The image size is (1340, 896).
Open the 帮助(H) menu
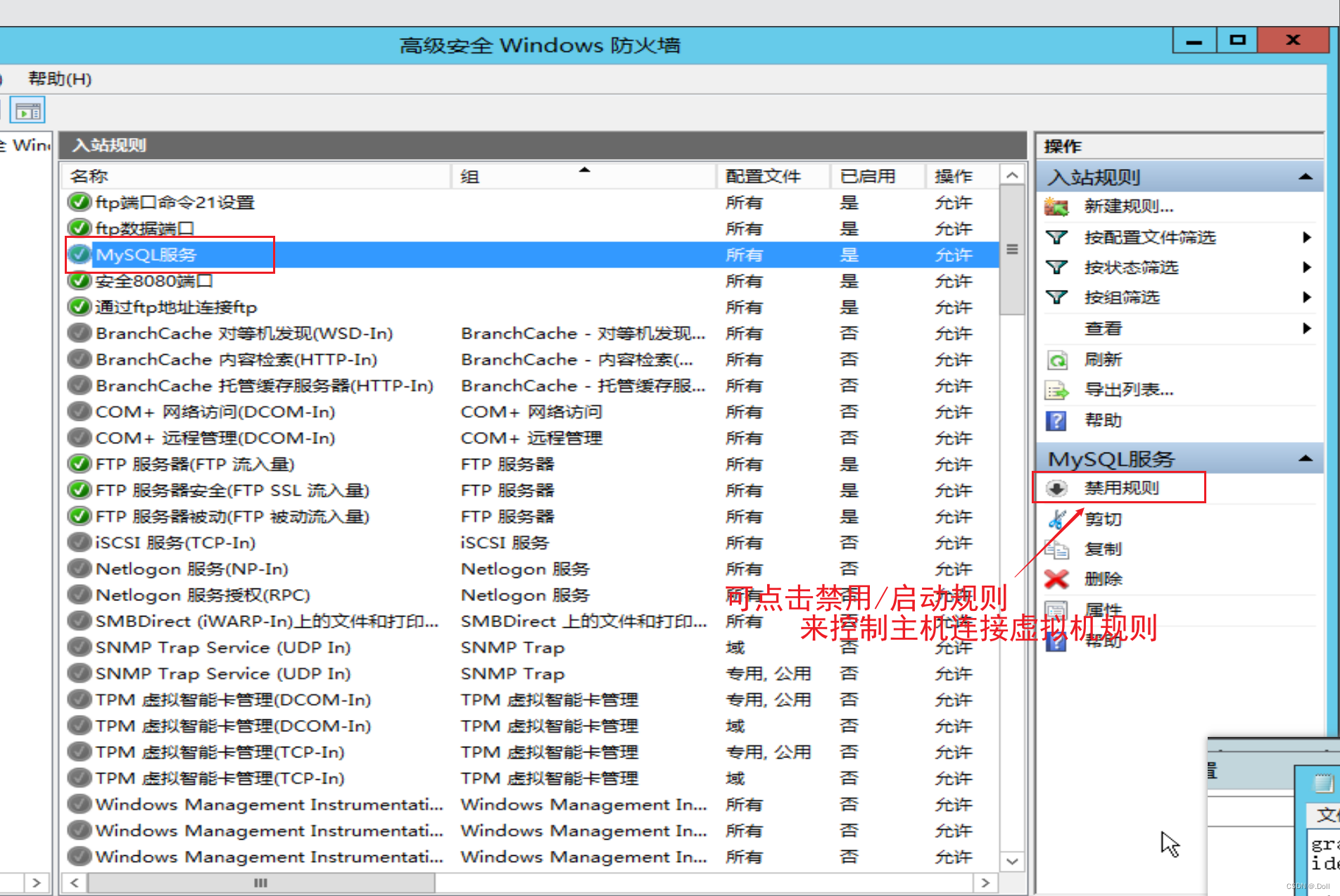[60, 79]
